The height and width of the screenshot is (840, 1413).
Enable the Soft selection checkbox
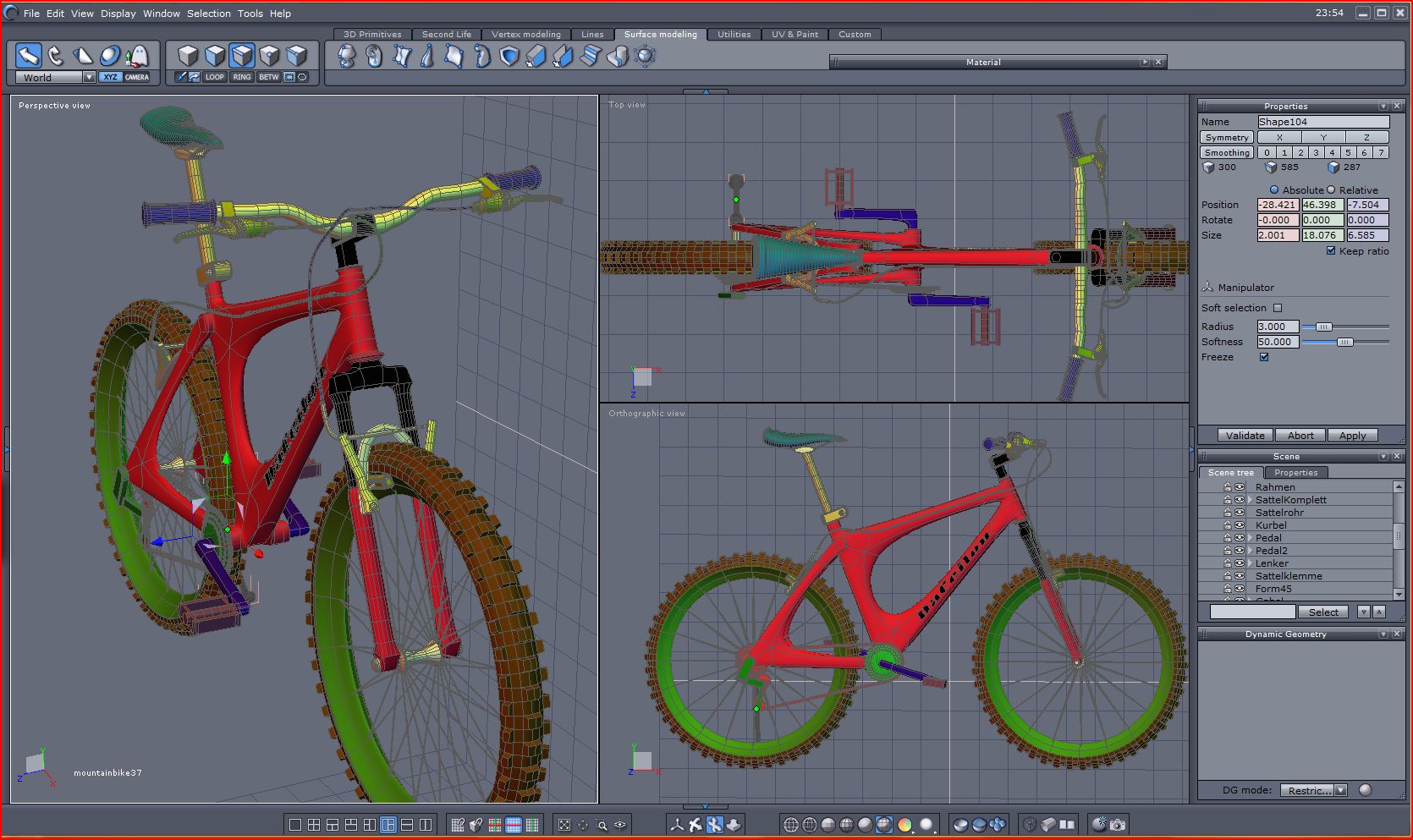point(1278,308)
